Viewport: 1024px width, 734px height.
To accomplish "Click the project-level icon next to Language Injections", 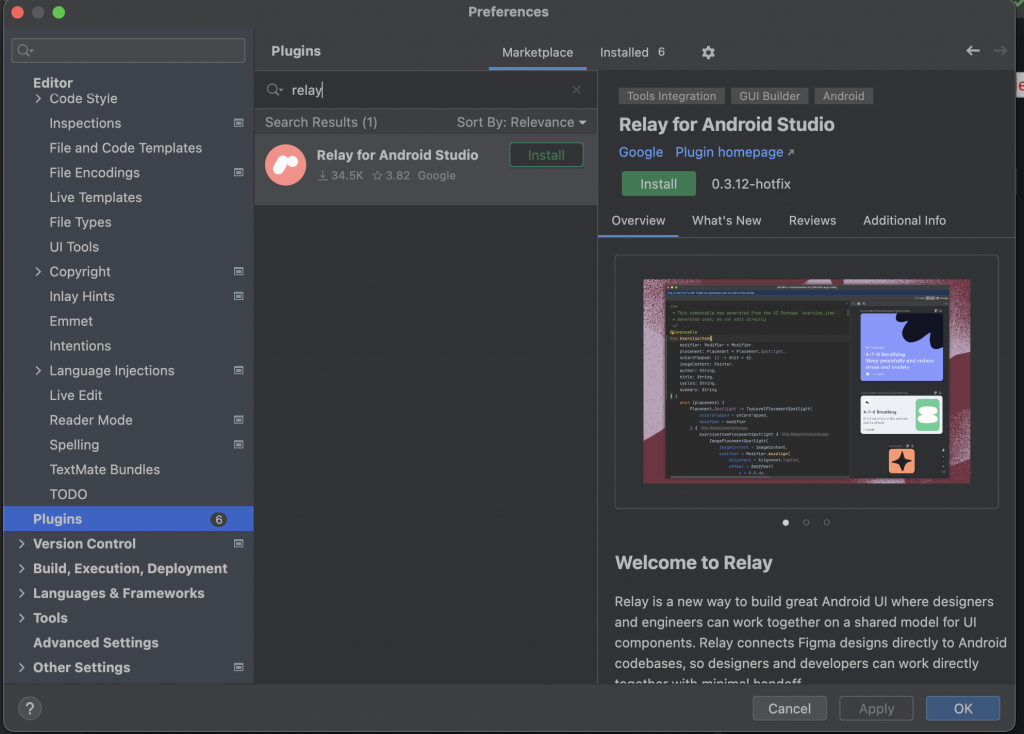I will click(x=238, y=370).
